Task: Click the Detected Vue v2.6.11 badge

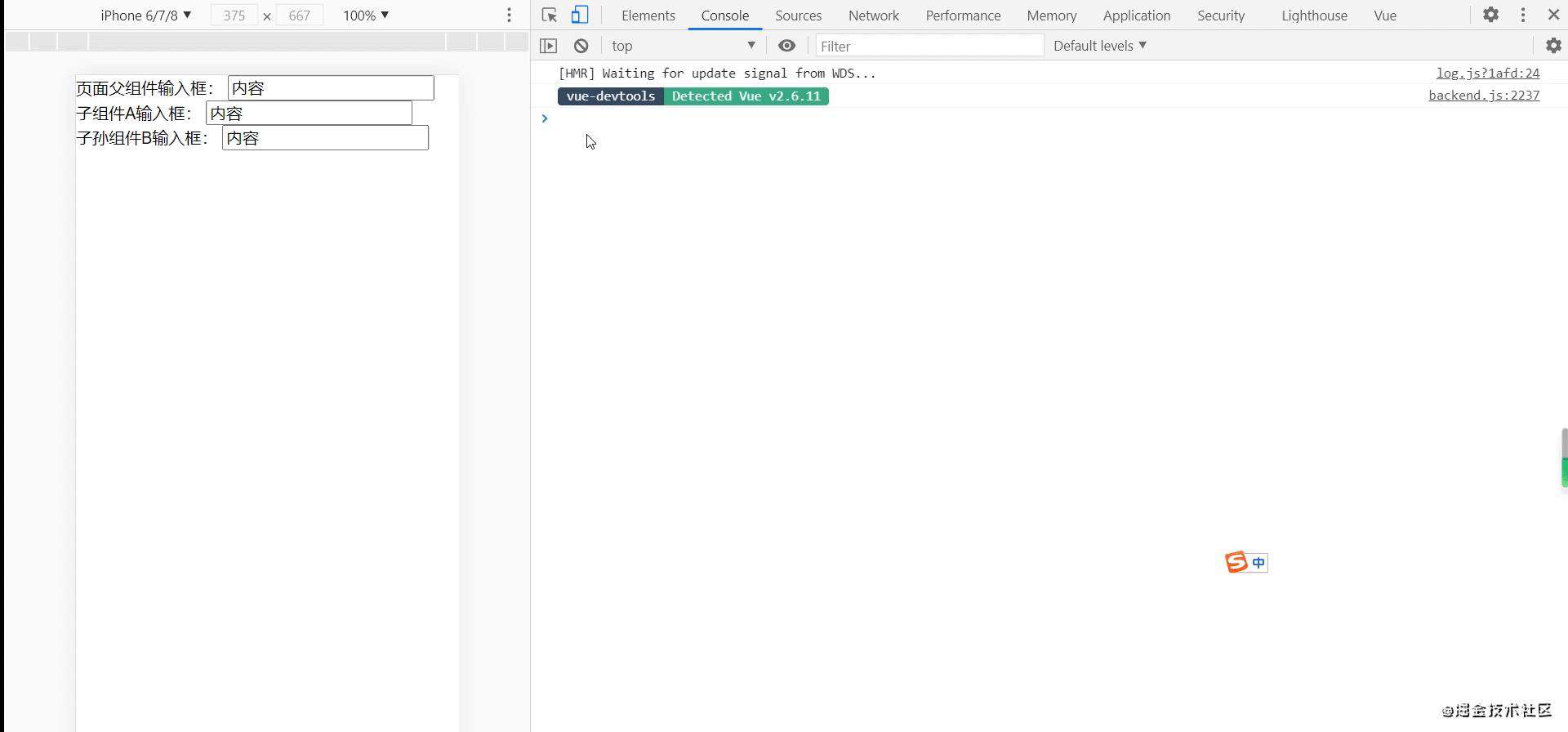Action: [x=746, y=96]
